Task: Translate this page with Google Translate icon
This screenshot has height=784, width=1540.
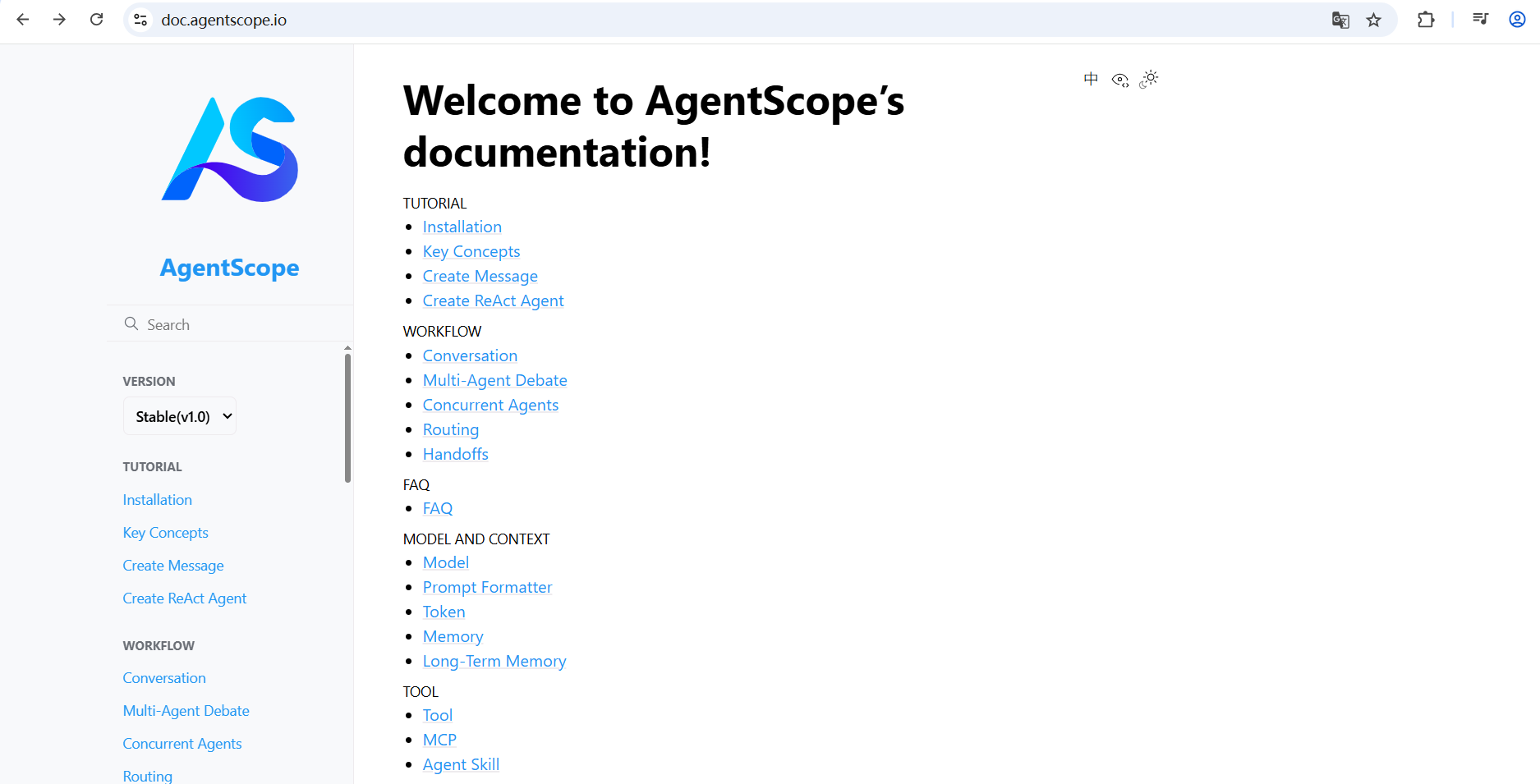Action: [x=1340, y=20]
